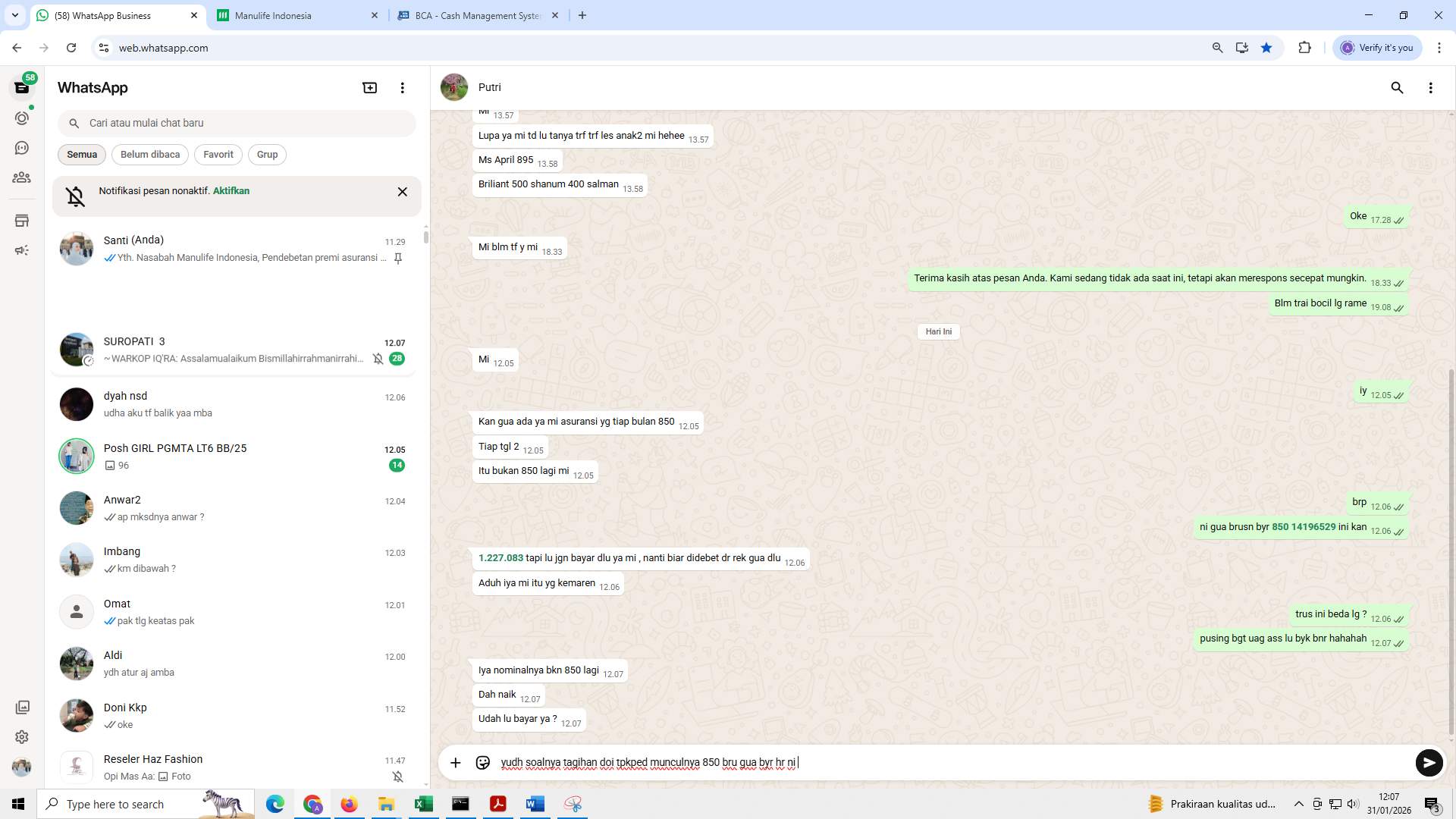Start a new chat

(x=369, y=87)
